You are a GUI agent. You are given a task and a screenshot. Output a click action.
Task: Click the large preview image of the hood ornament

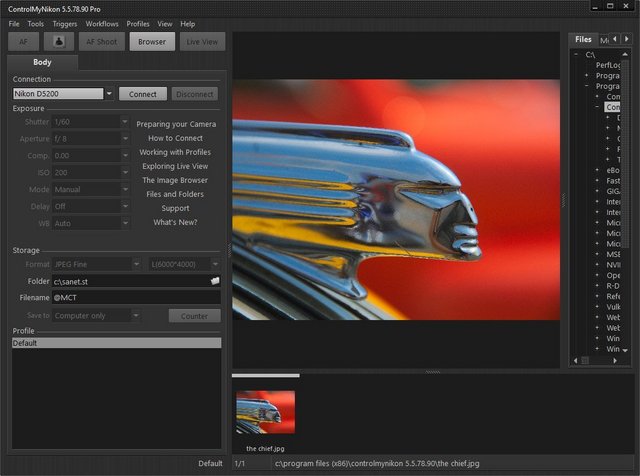tap(396, 200)
